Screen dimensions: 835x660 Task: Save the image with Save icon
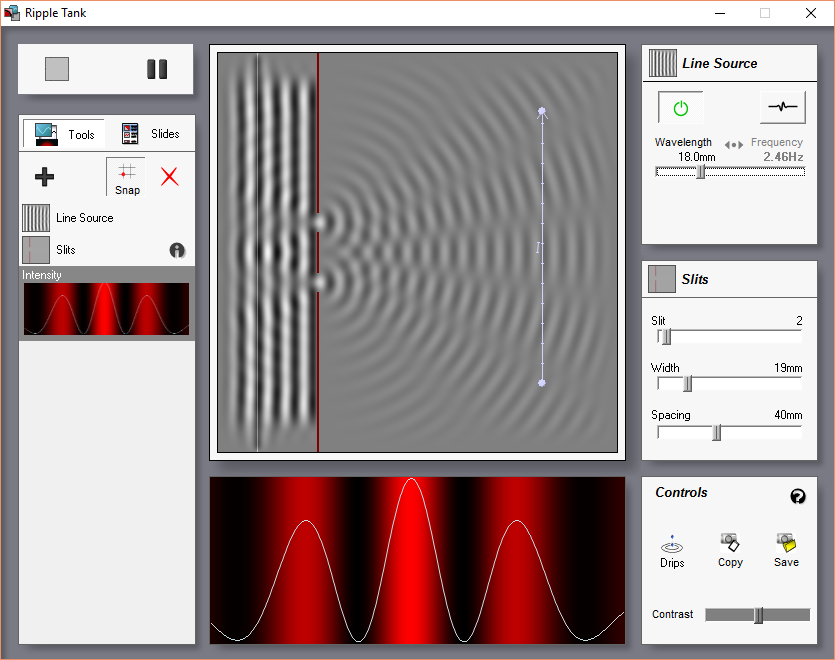coord(786,551)
